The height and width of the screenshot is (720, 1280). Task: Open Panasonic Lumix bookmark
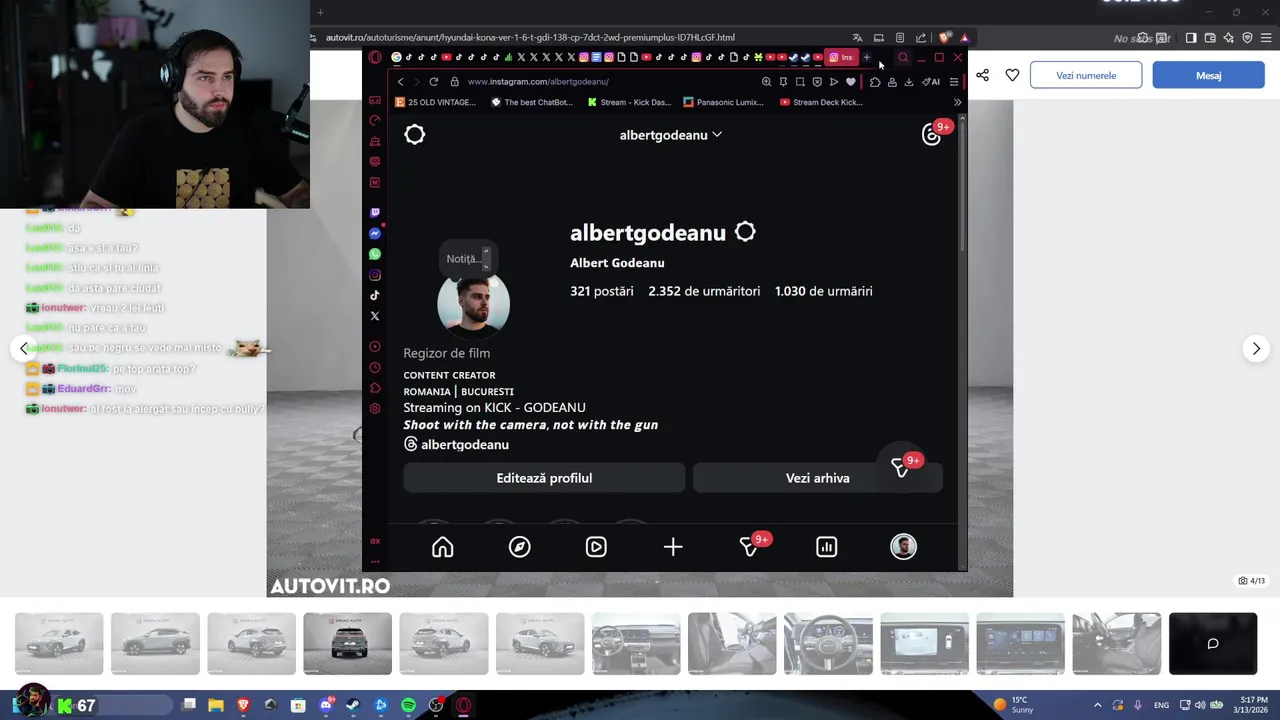click(x=724, y=102)
